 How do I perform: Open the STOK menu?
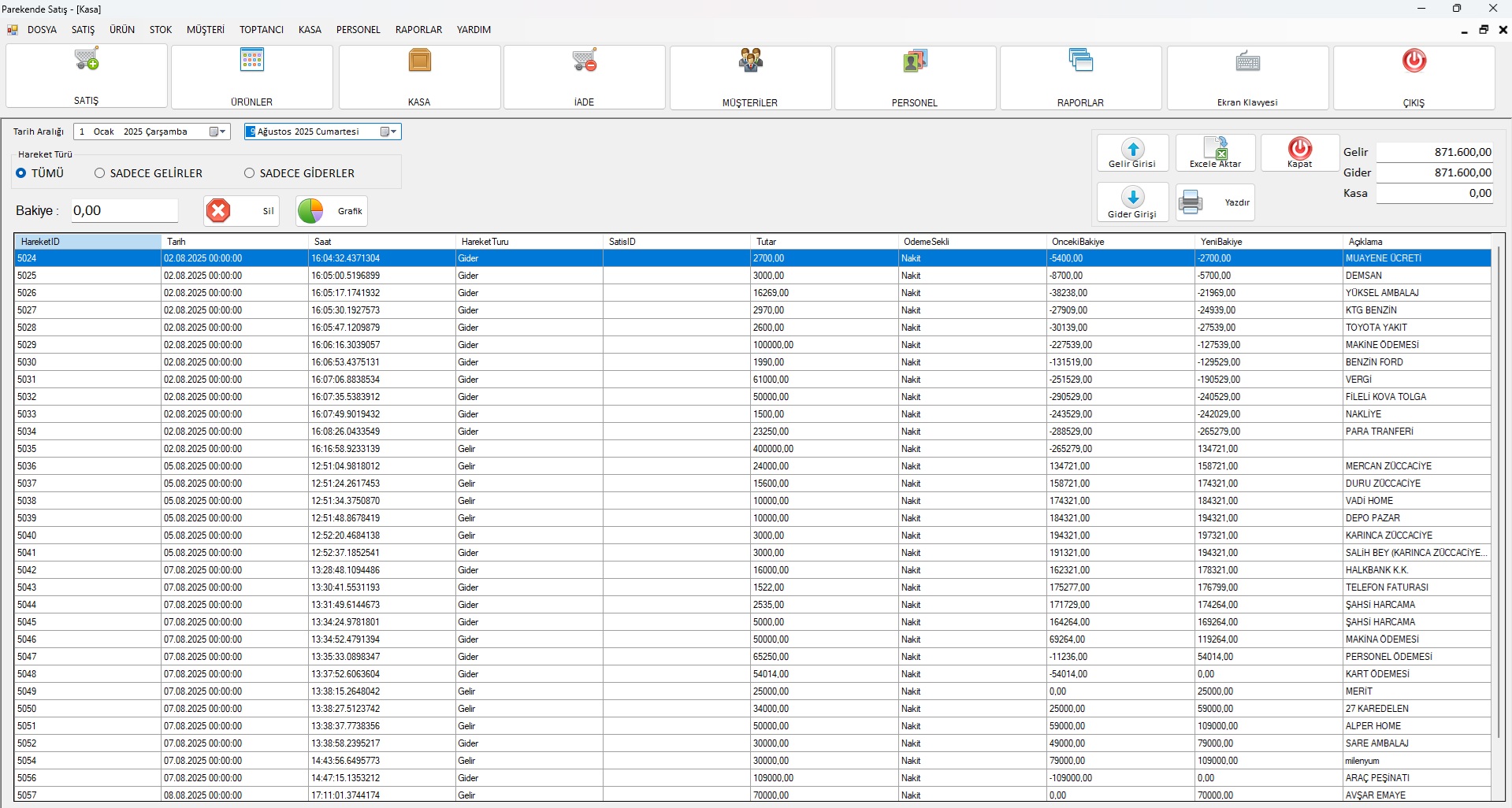[161, 30]
